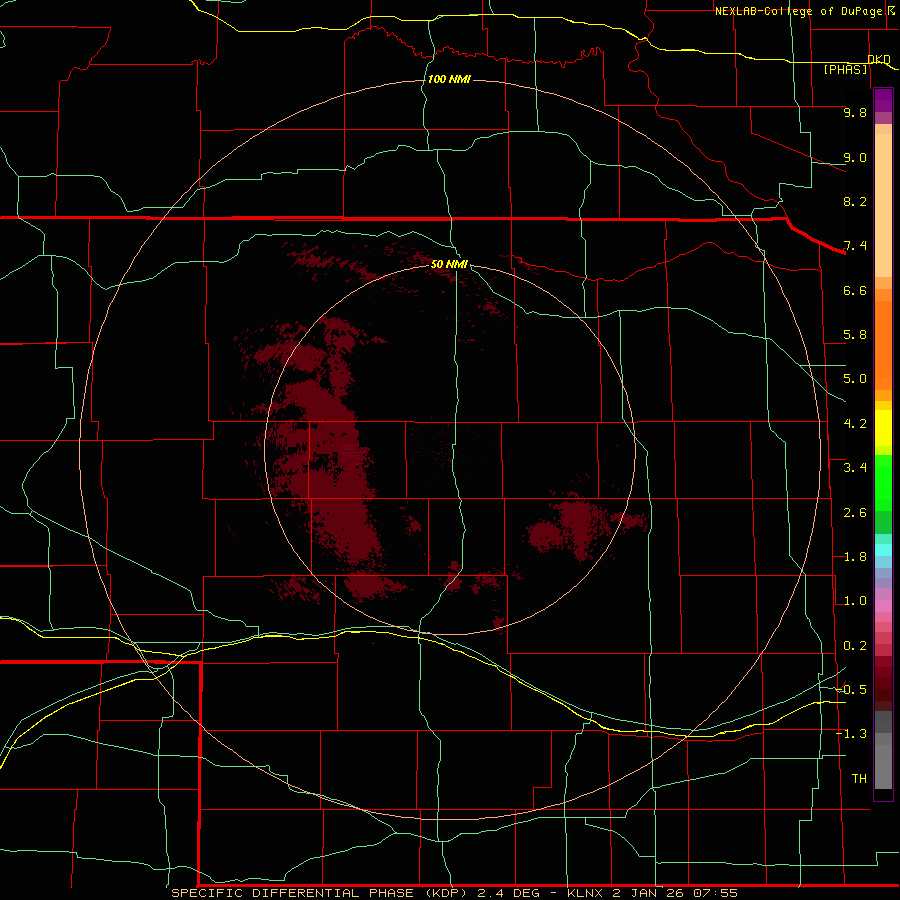The width and height of the screenshot is (900, 900).
Task: Click the cyan segment of the color bar
Action: [883, 550]
